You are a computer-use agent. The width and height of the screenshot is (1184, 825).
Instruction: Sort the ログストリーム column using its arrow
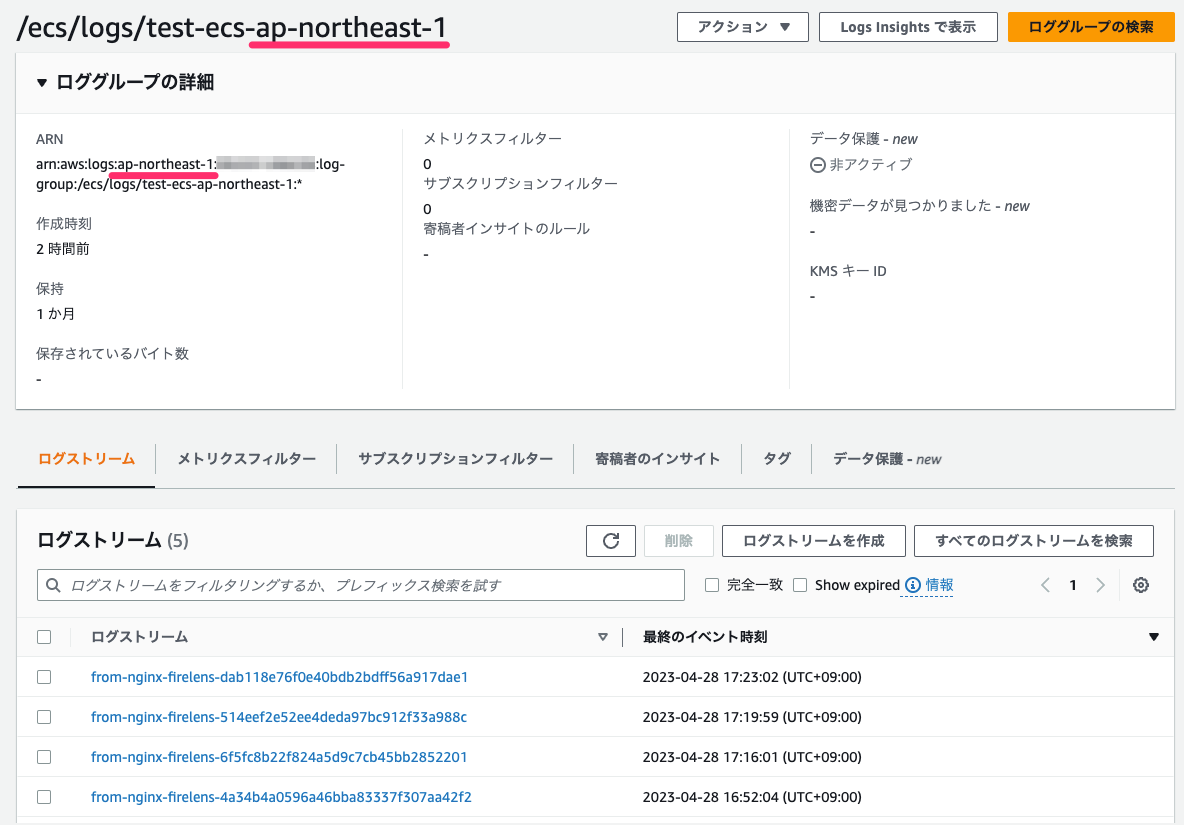pos(603,637)
